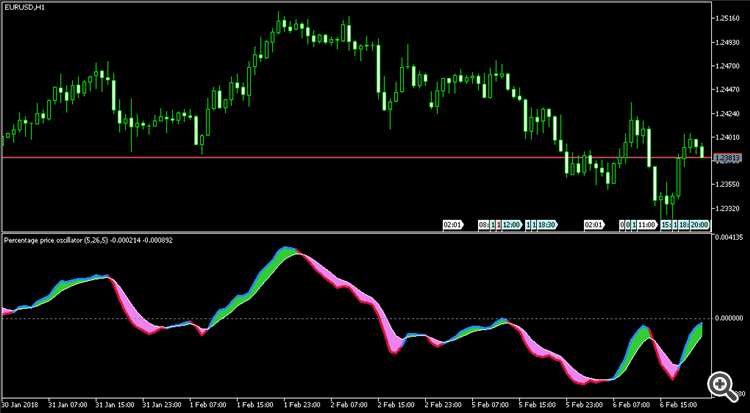Click the 6 Feb 15:00 time label

point(678,404)
